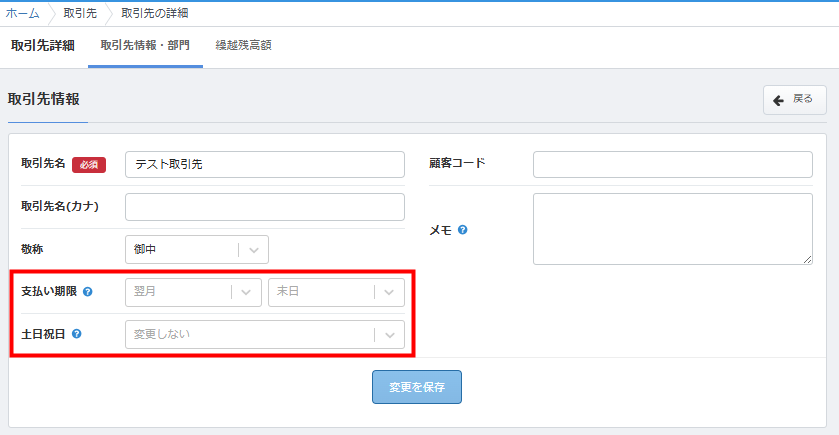
Task: Navigate to 取引先 breadcrumb link
Action: click(x=79, y=13)
